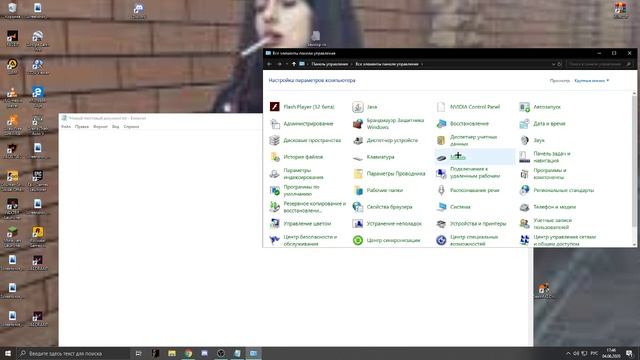The width and height of the screenshot is (640, 360).
Task: Open Центр безопасности и обслуживания
Action: (304, 240)
